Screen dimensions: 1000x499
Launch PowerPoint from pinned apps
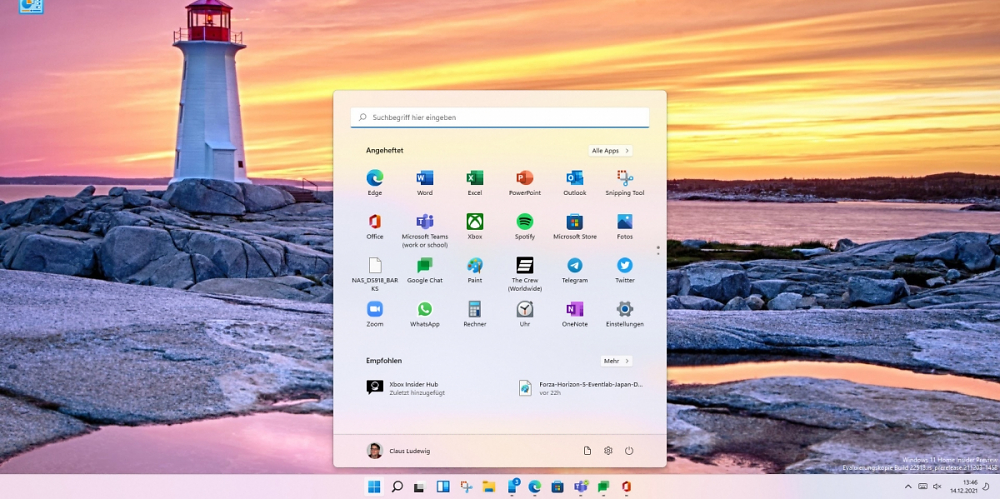tap(524, 182)
